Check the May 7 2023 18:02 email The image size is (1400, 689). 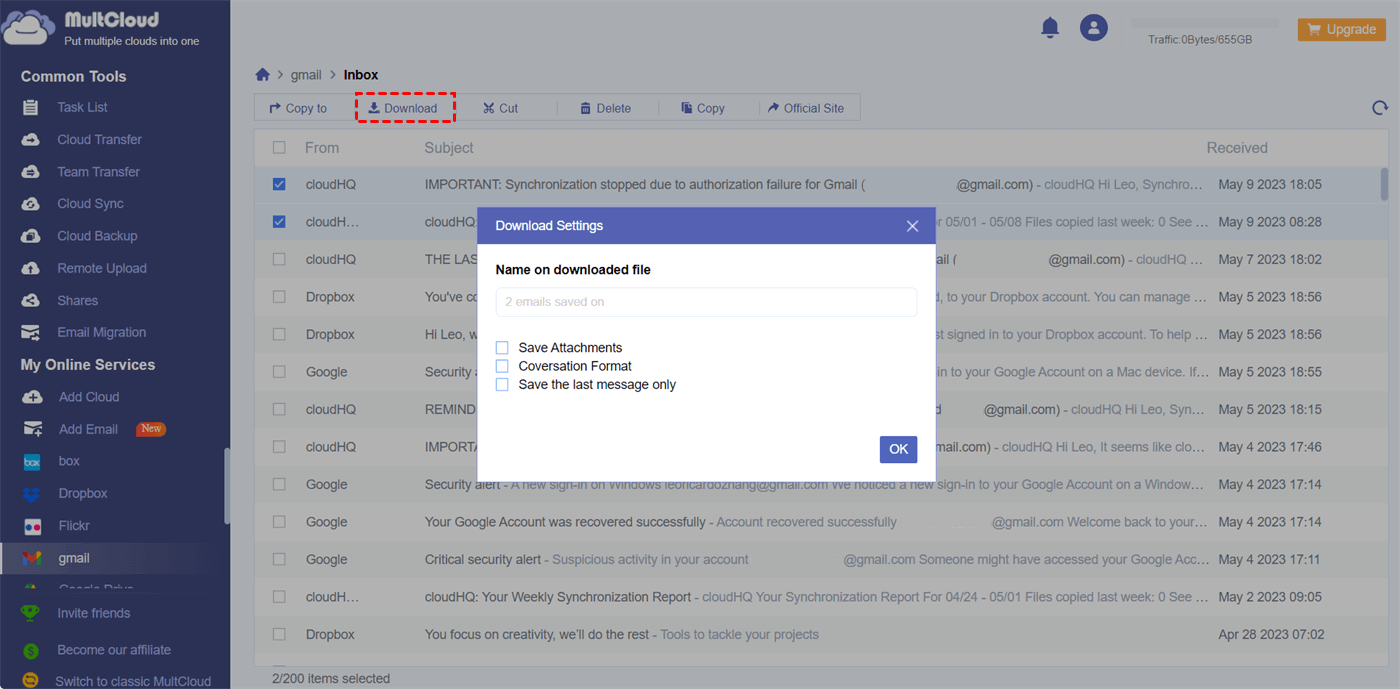click(279, 259)
